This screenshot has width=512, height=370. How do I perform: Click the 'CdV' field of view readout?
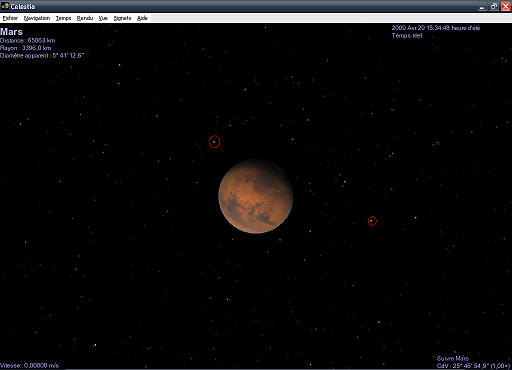tap(473, 366)
